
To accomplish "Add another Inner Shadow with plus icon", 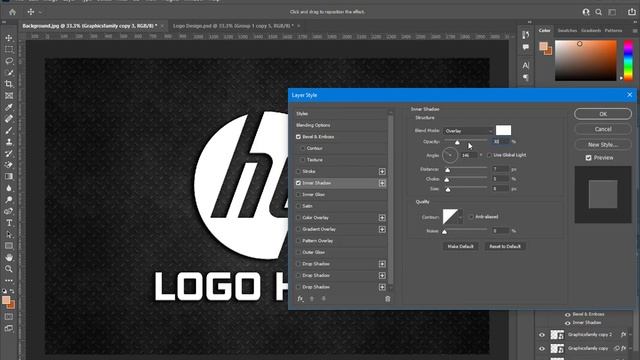I will pyautogui.click(x=382, y=183).
